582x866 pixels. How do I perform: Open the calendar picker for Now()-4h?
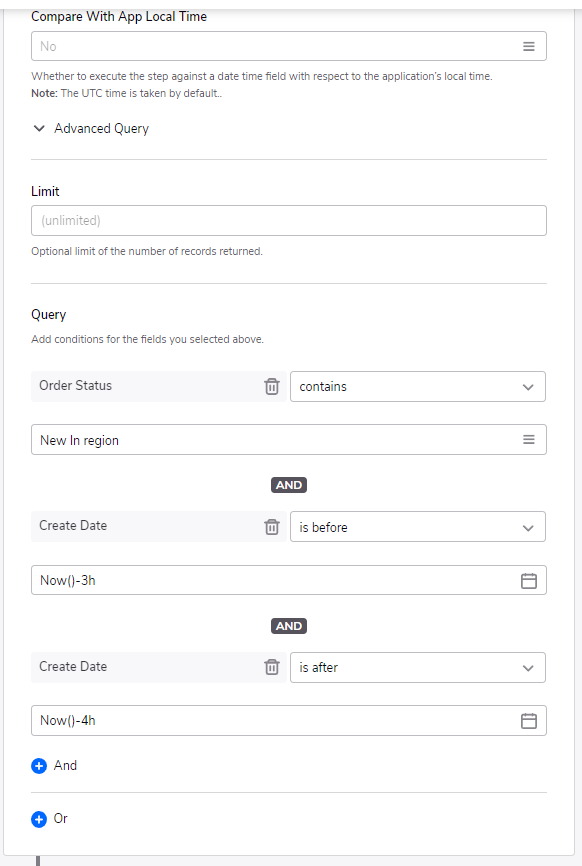528,721
